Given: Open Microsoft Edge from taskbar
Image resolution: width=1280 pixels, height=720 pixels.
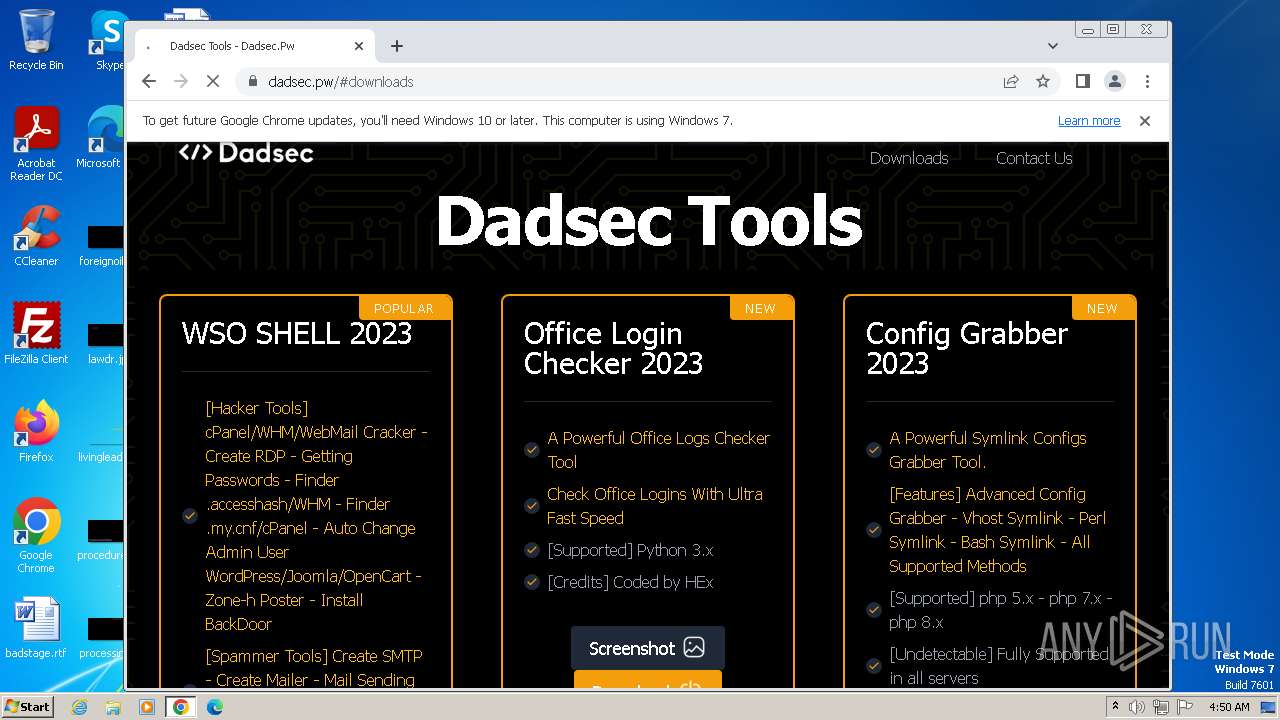Looking at the screenshot, I should click(214, 707).
